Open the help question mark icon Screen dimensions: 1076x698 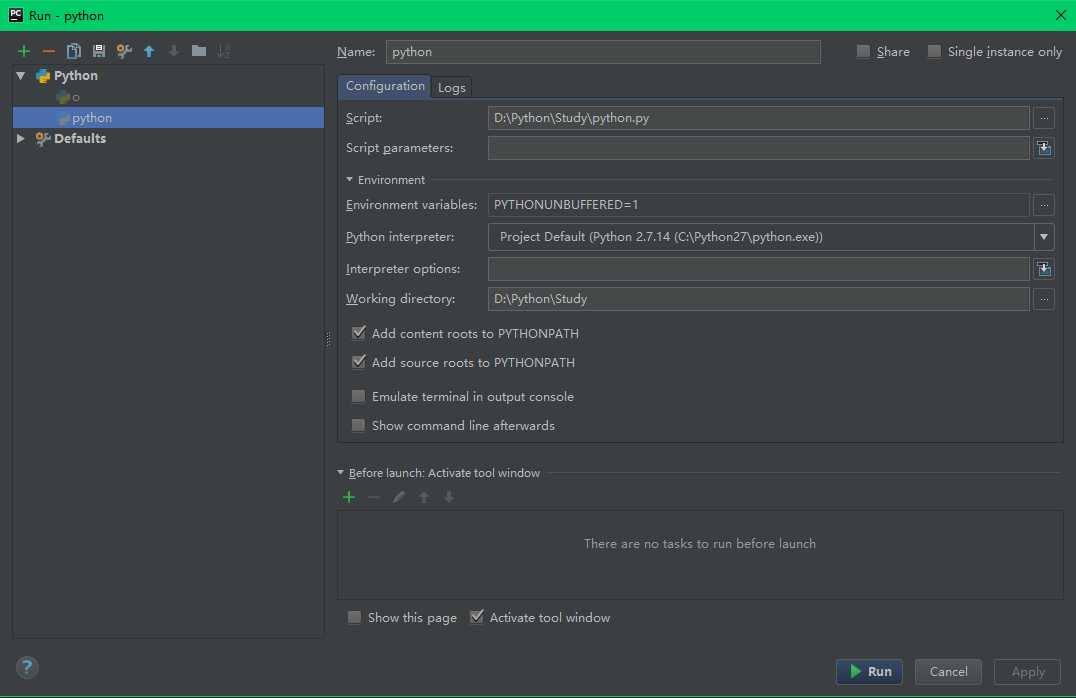tap(27, 667)
